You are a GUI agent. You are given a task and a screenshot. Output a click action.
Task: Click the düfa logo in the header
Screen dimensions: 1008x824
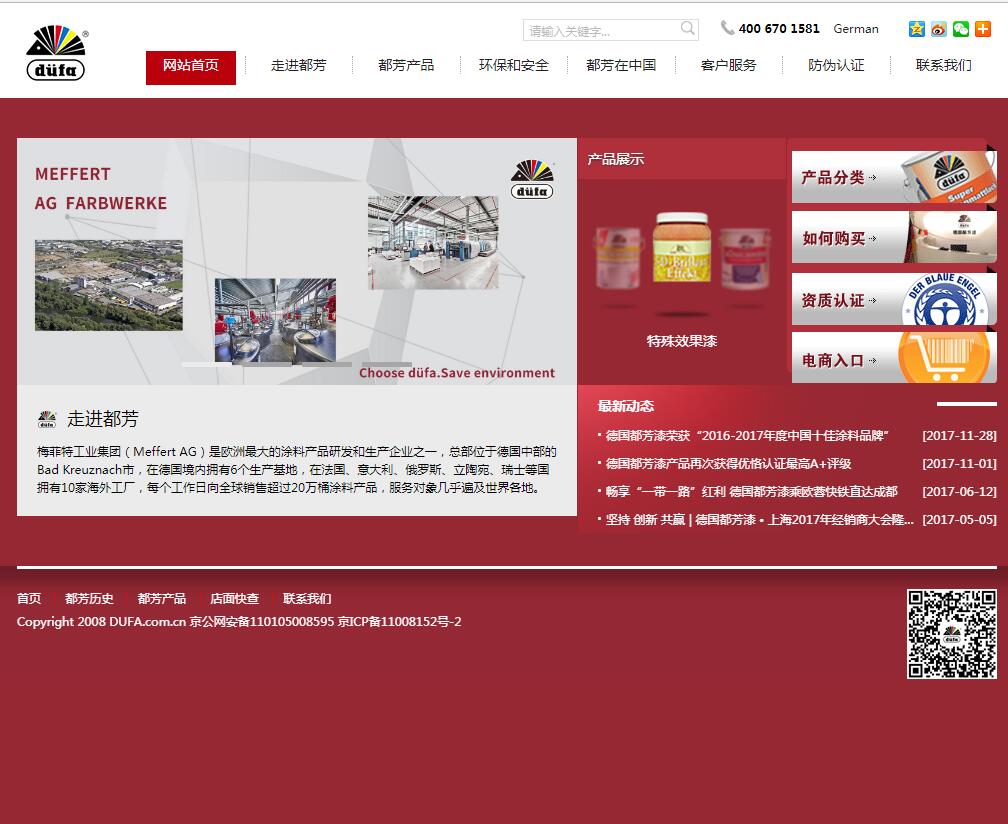(x=56, y=53)
